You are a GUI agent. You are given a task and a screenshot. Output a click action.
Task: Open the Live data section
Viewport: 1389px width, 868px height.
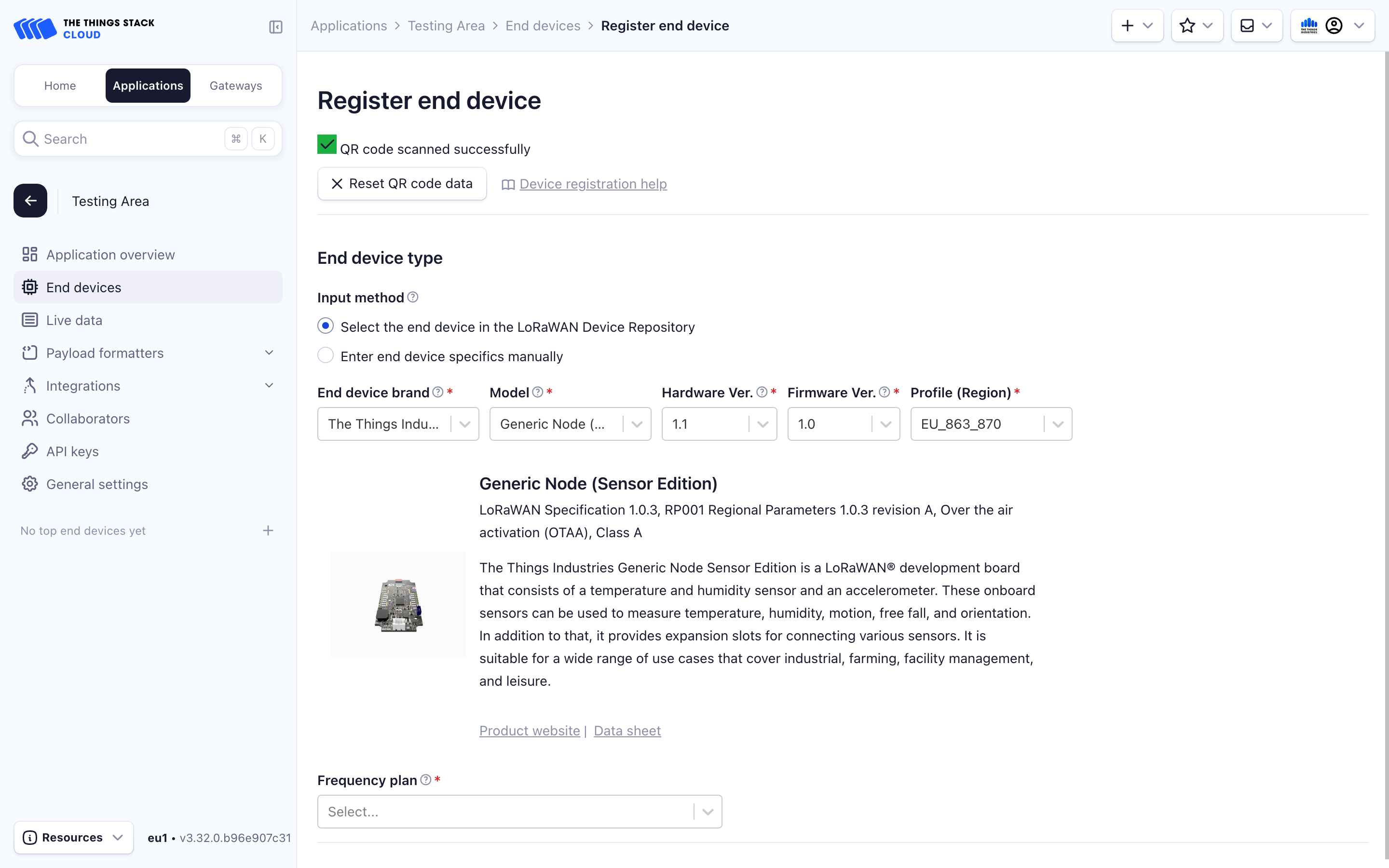pos(73,320)
